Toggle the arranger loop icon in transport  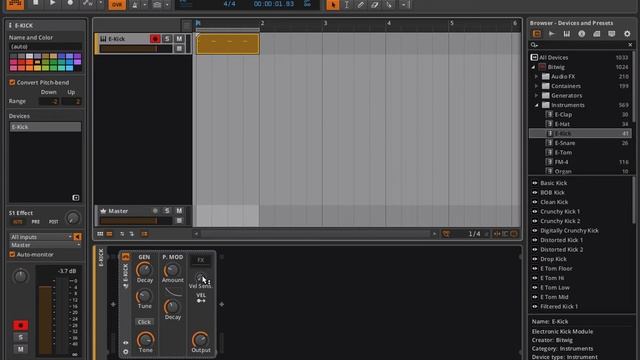coord(307,4)
